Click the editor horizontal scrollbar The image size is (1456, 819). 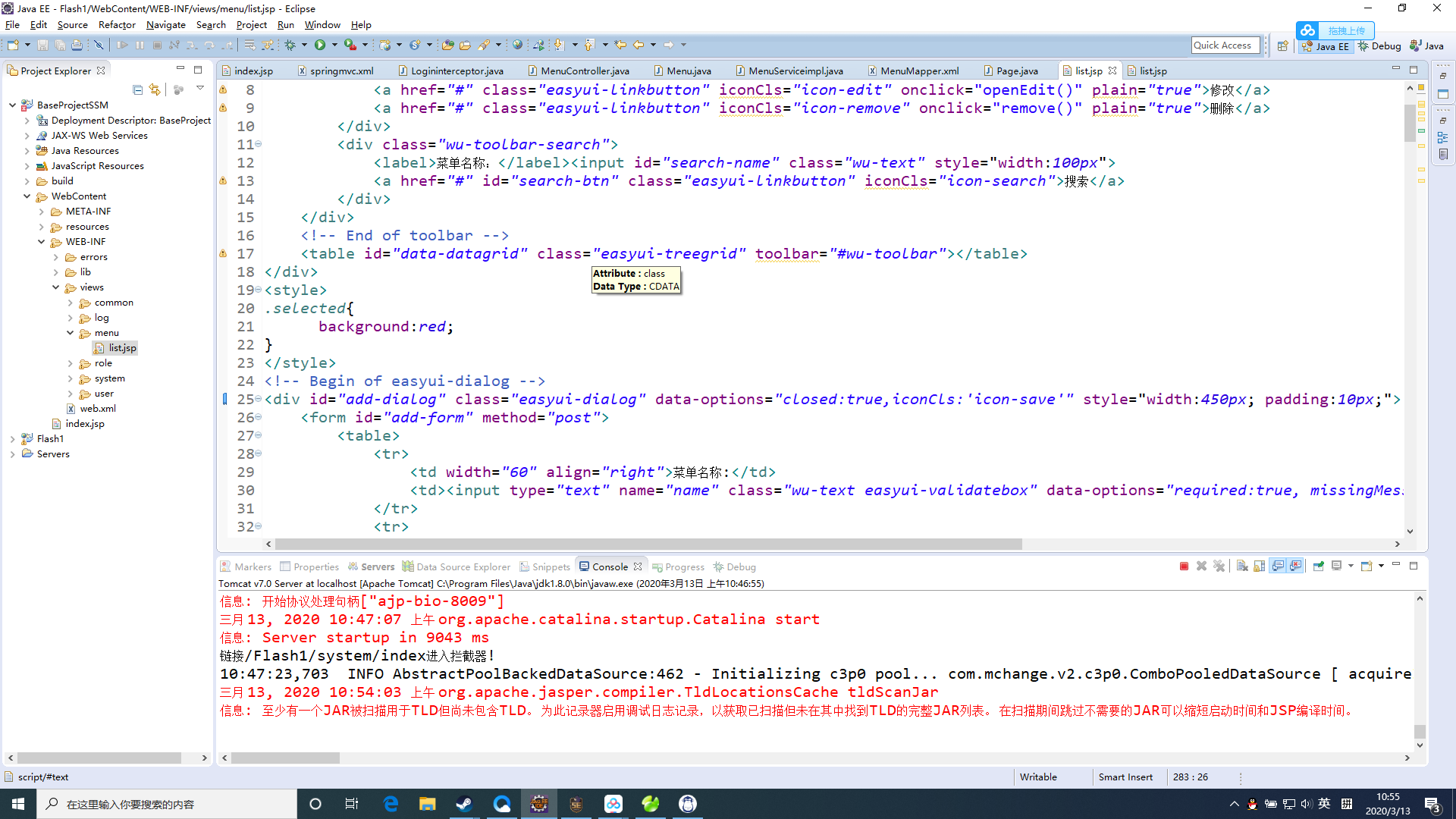(648, 544)
